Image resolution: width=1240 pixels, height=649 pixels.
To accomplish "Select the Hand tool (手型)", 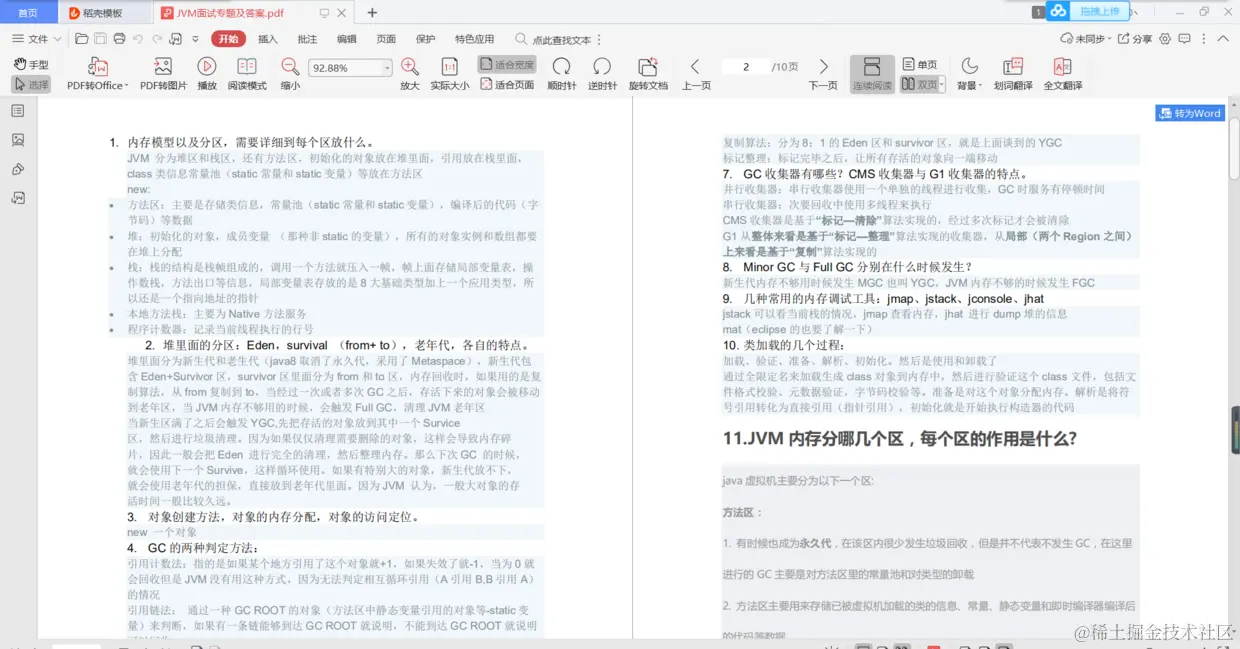I will [31, 64].
